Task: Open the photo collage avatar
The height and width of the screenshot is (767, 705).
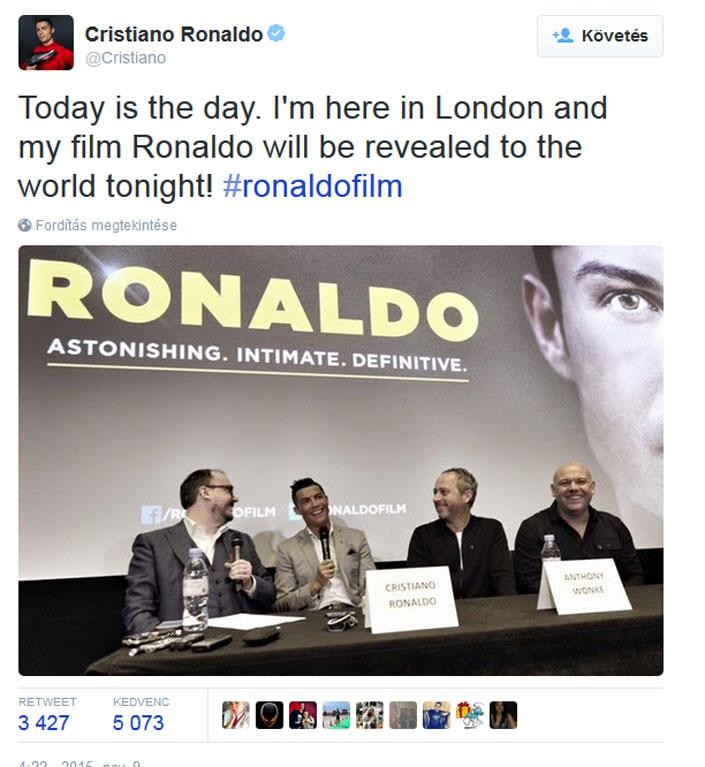Action: pos(369,715)
